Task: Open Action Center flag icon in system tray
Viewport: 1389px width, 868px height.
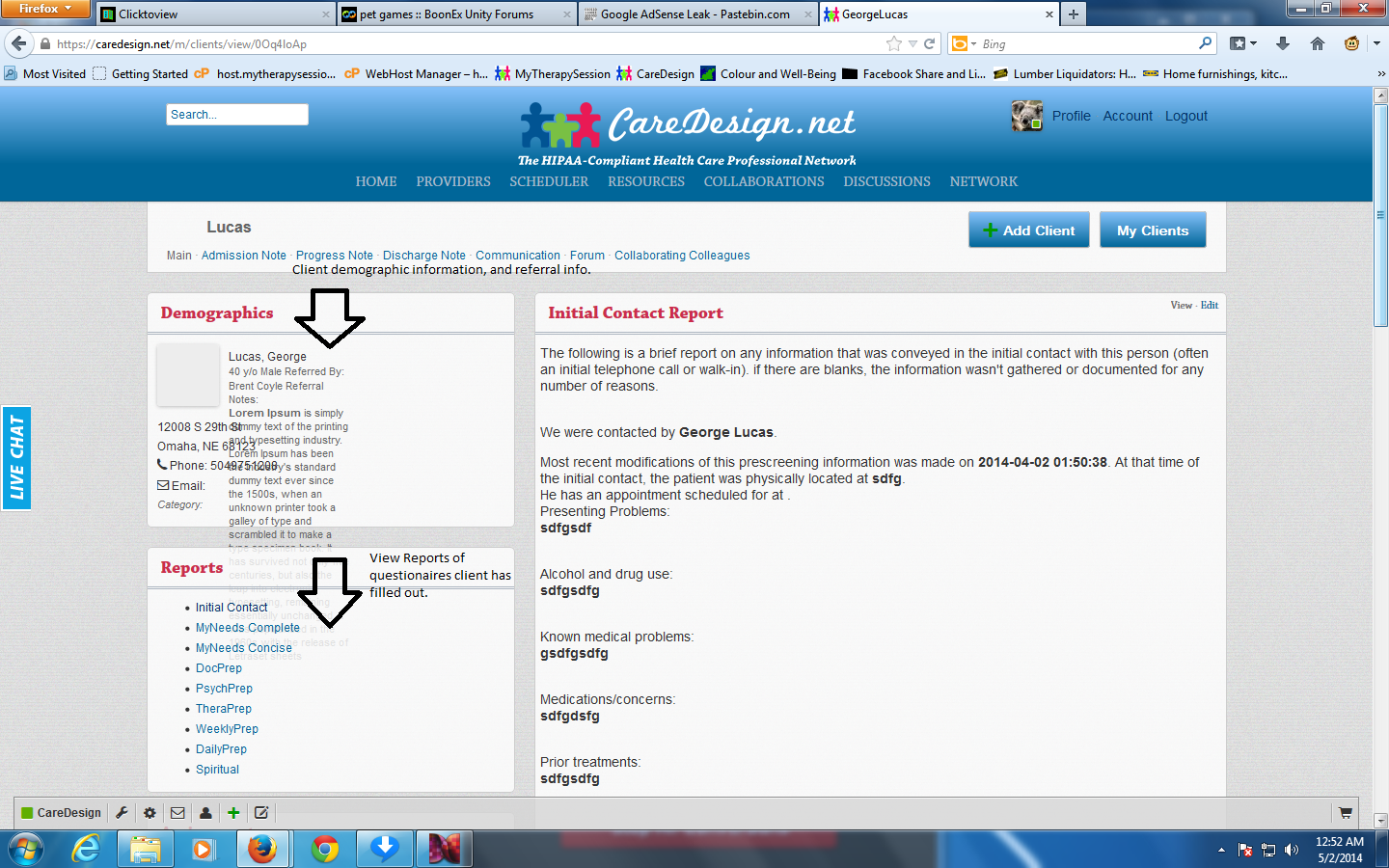Action: [x=1245, y=850]
